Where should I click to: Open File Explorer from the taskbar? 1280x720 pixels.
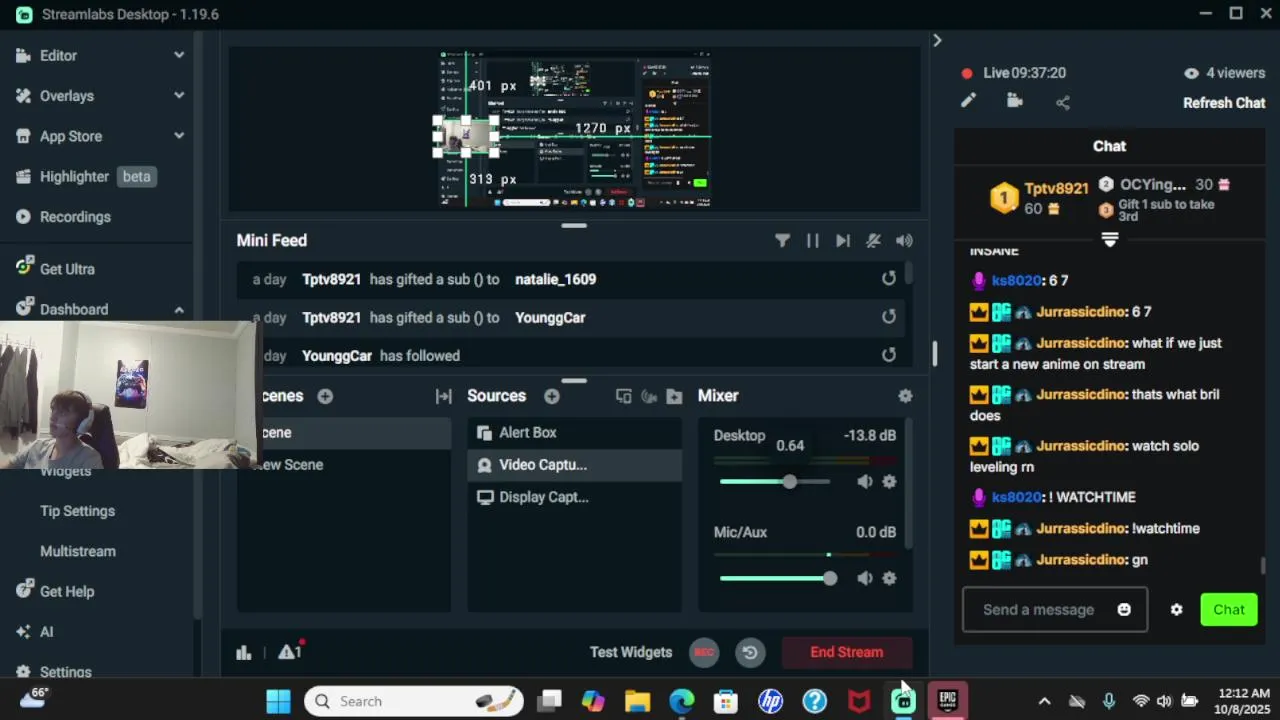638,701
